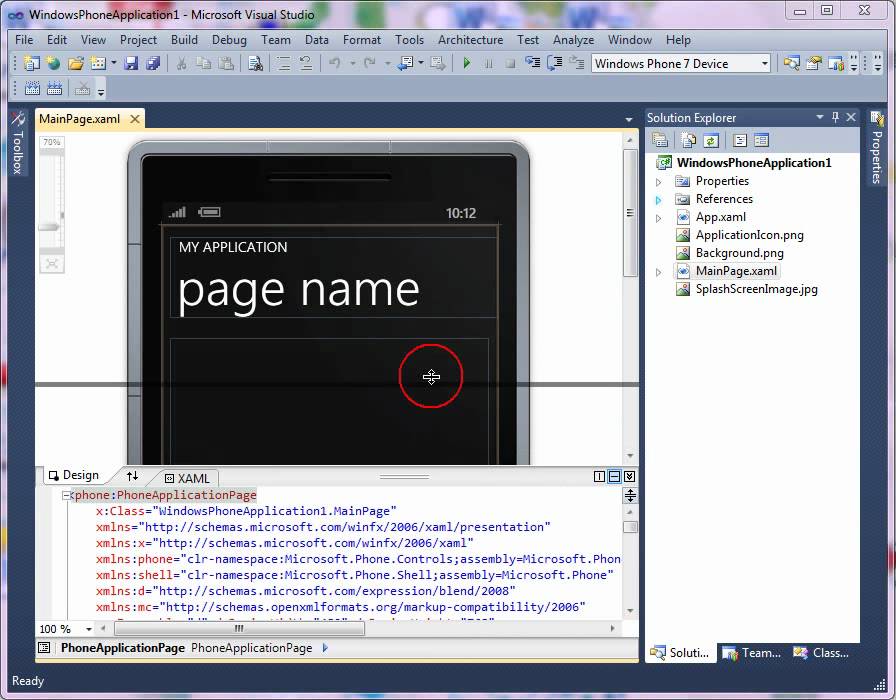Expand the Properties node in Solution Explorer
The height and width of the screenshot is (700, 896).
pyautogui.click(x=658, y=182)
